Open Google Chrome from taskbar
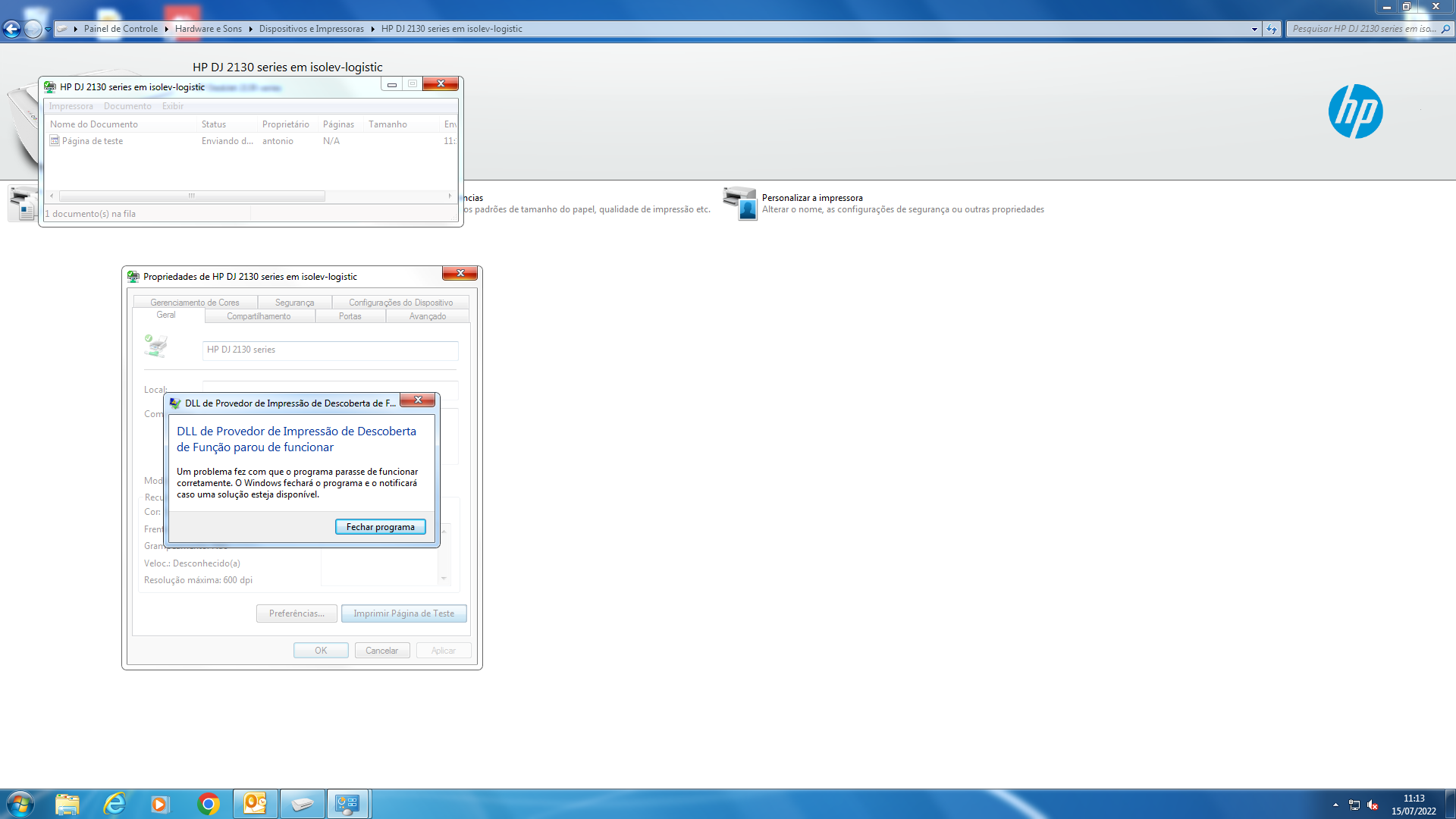This screenshot has width=1456, height=819. [x=208, y=804]
